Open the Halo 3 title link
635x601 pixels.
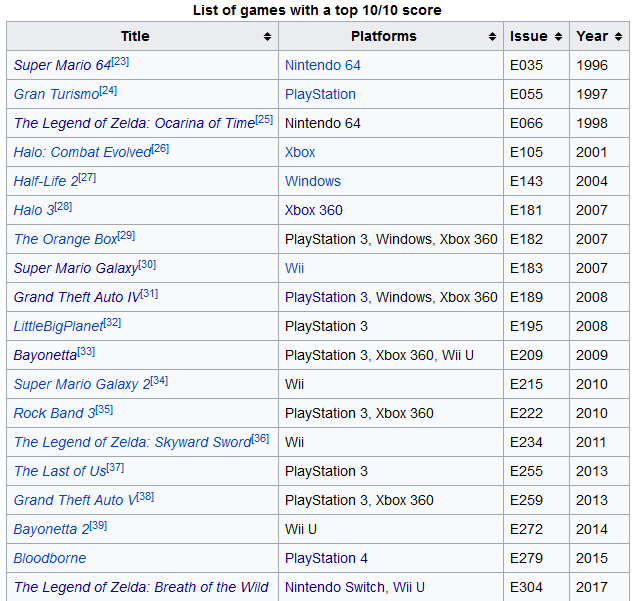tap(34, 210)
